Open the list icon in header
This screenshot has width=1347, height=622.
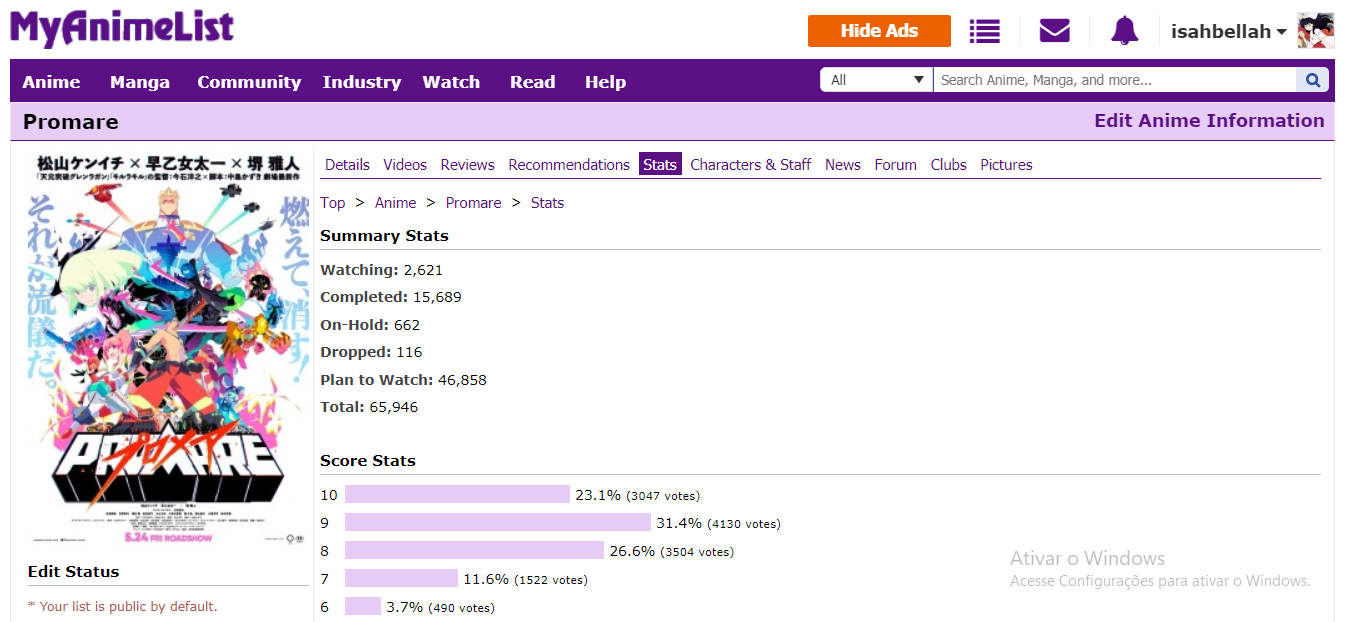click(x=984, y=31)
